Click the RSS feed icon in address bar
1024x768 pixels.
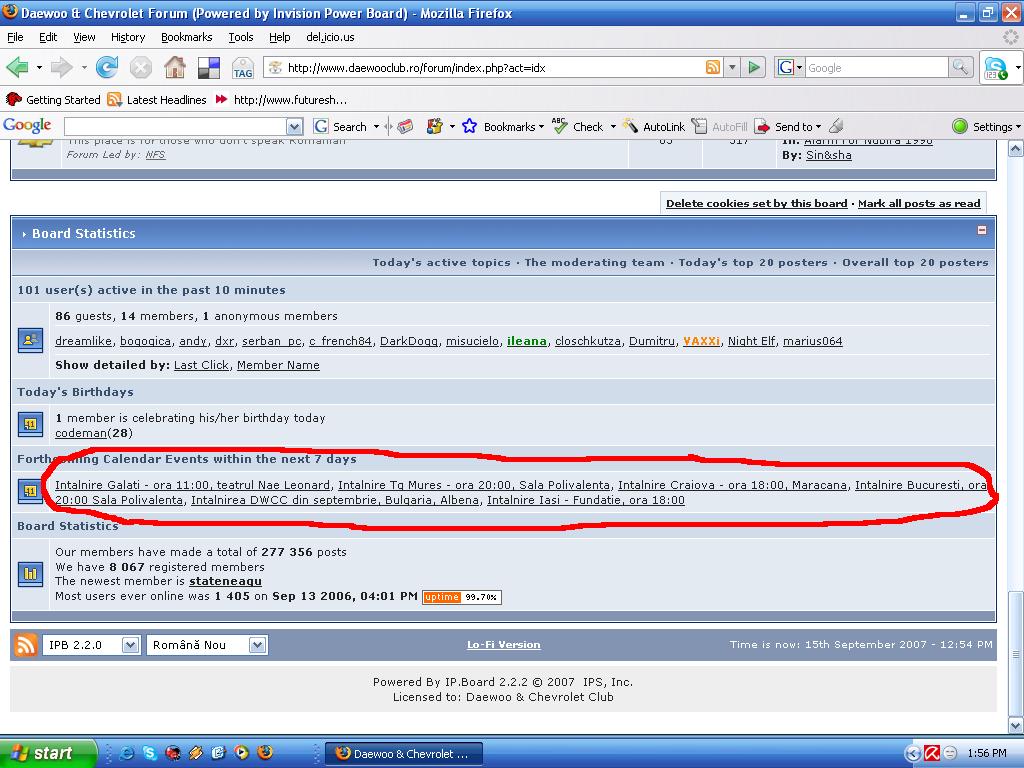point(713,67)
